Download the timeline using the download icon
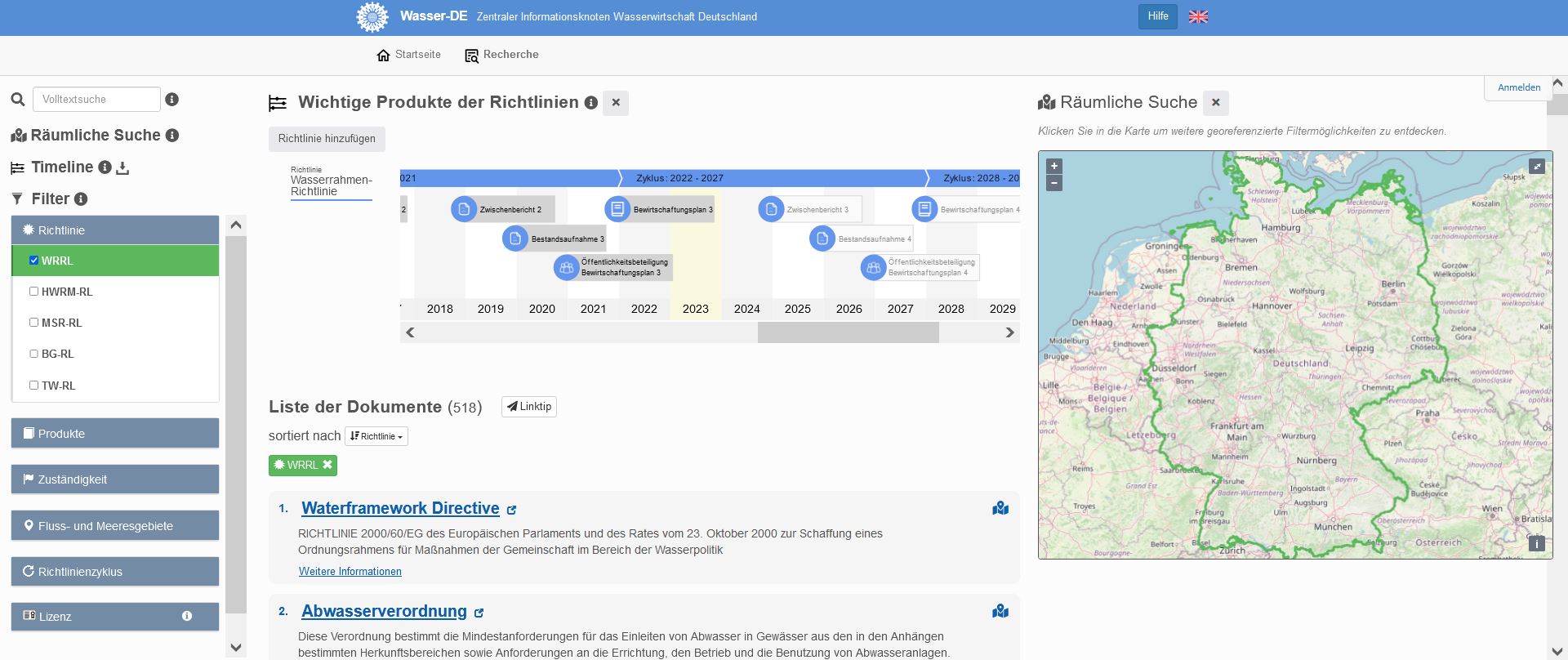This screenshot has width=1568, height=660. coord(123,168)
